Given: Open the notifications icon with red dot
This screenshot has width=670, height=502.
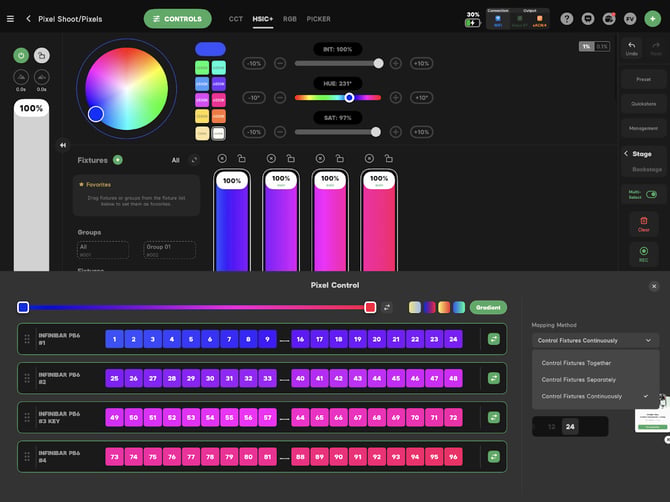Looking at the screenshot, I should [x=609, y=19].
